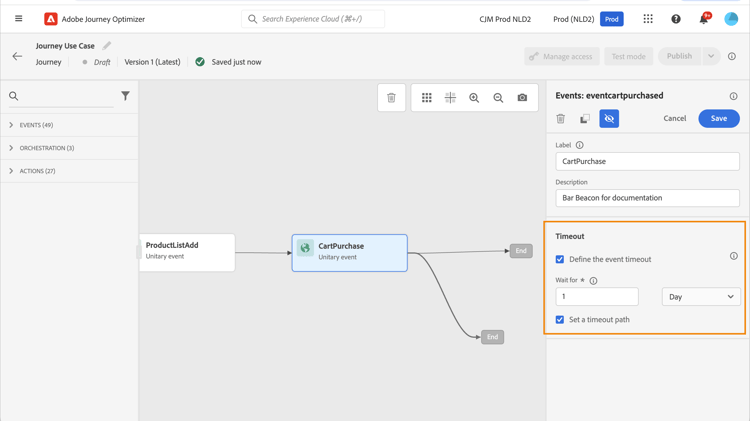Viewport: 750px width, 421px height.
Task: Toggle the read-only eye icon in Events panel
Action: [609, 119]
